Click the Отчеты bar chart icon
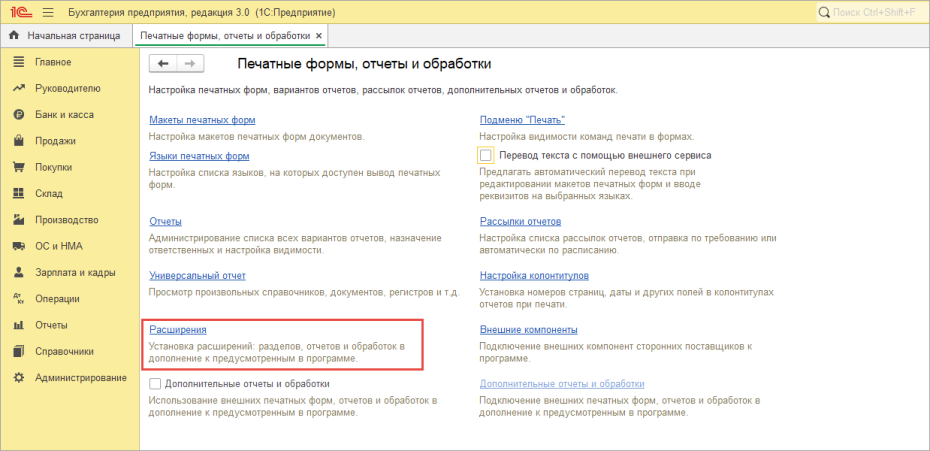 pos(19,325)
